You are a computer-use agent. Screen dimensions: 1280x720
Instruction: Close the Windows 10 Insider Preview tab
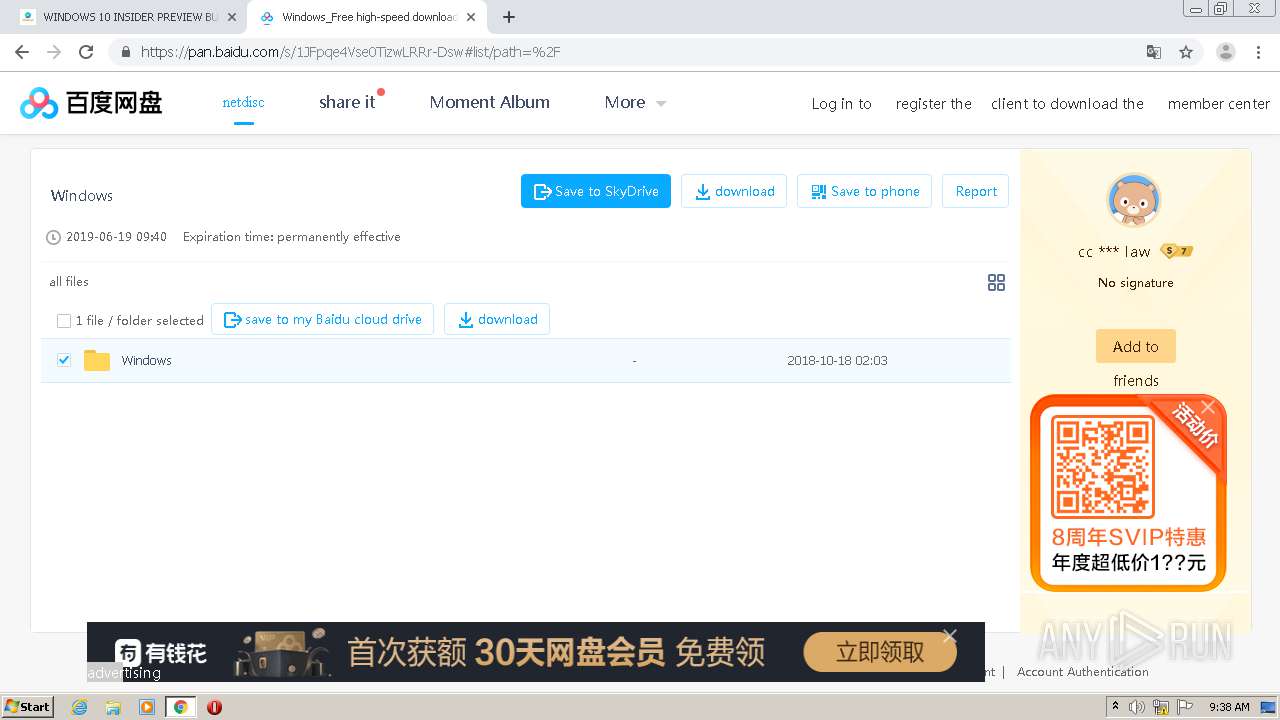232,17
